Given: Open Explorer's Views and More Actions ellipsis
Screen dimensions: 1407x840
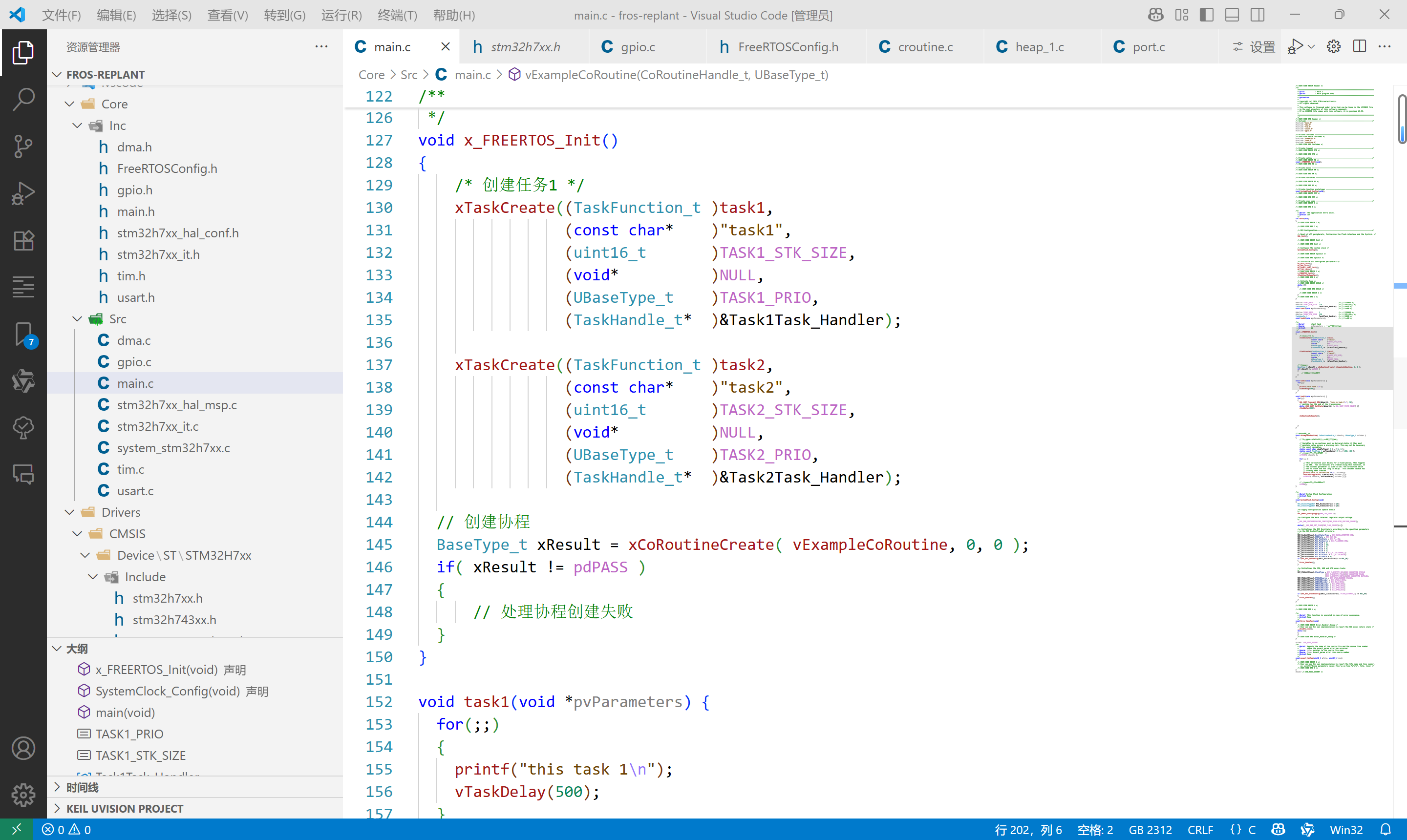Looking at the screenshot, I should coord(321,46).
